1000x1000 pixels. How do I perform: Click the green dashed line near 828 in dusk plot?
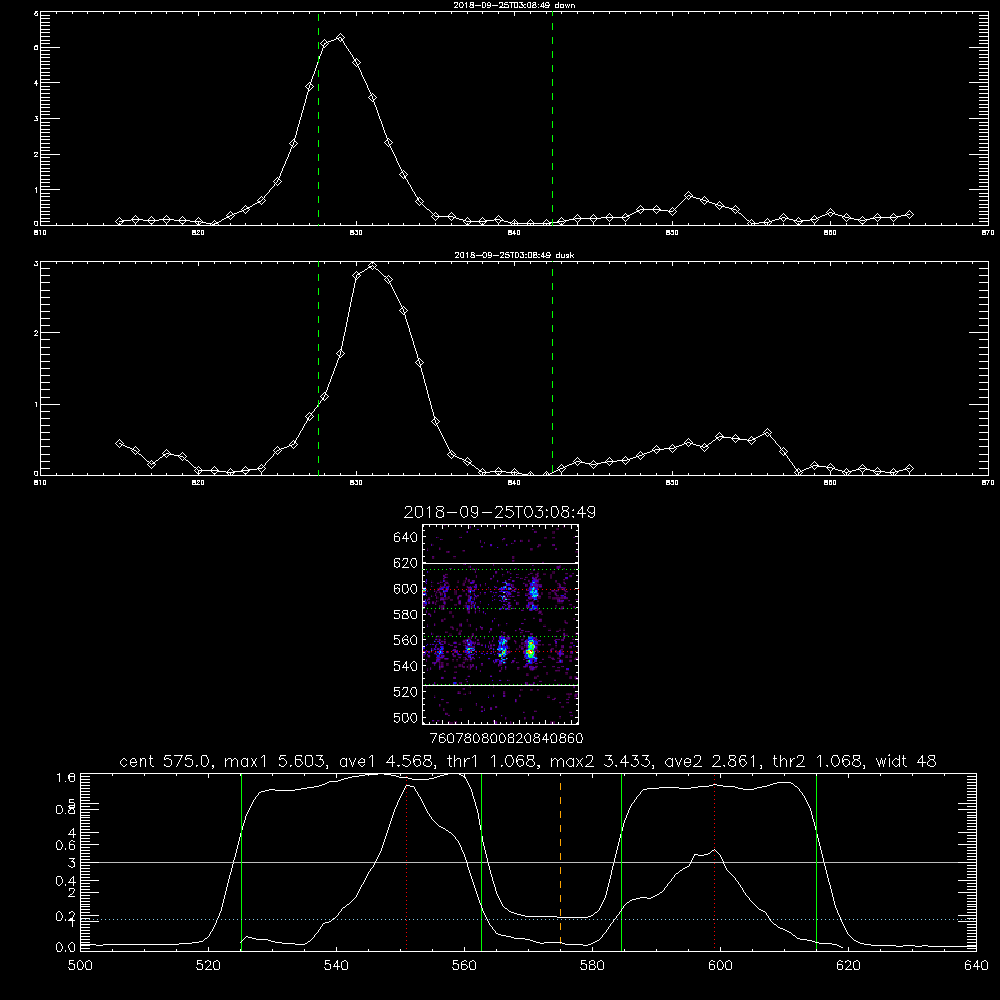[x=318, y=368]
